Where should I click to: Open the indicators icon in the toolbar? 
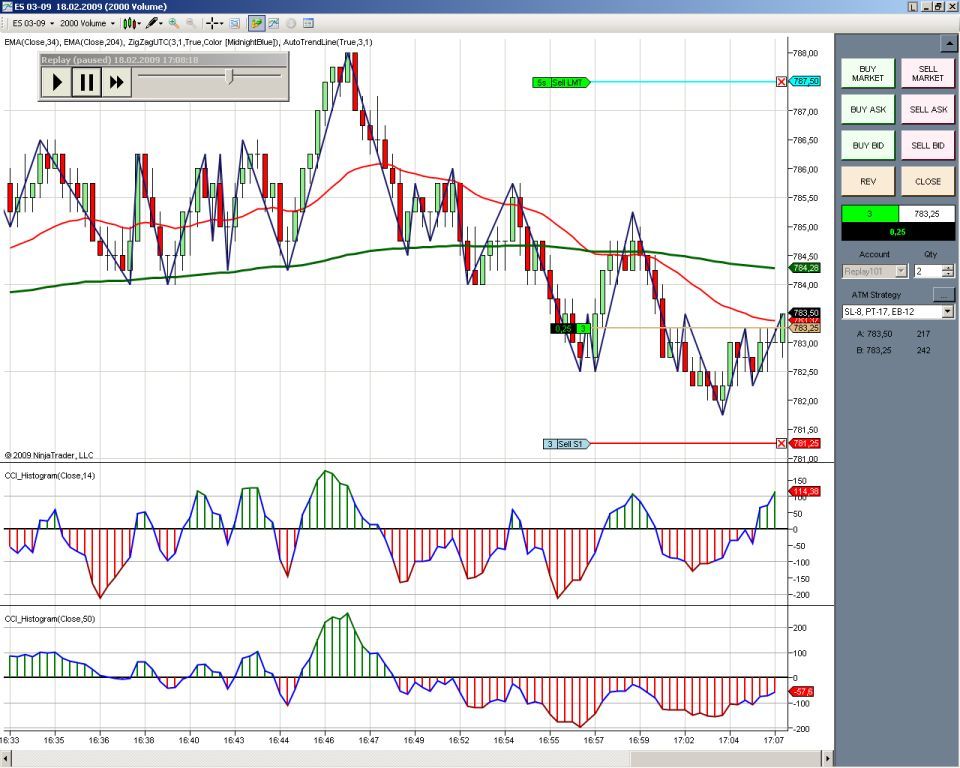pos(273,22)
